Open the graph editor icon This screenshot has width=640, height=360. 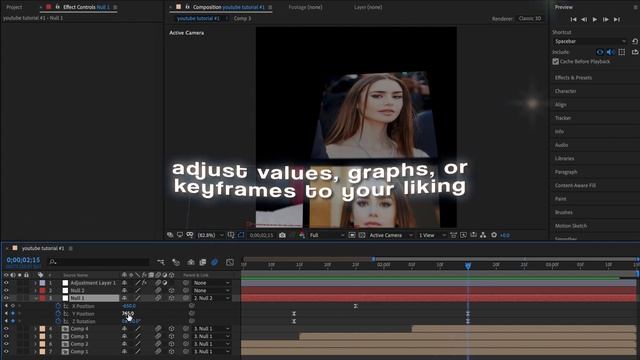[230, 262]
